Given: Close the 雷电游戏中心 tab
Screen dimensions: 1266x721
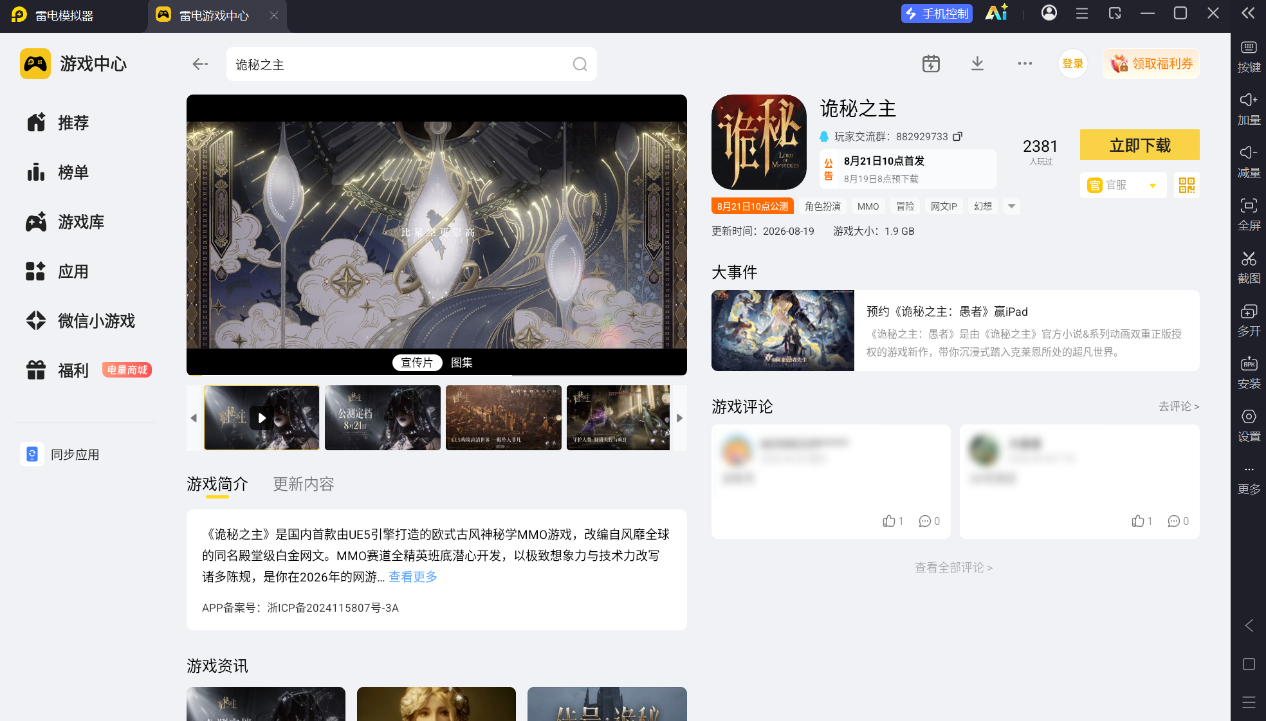Looking at the screenshot, I should (274, 16).
